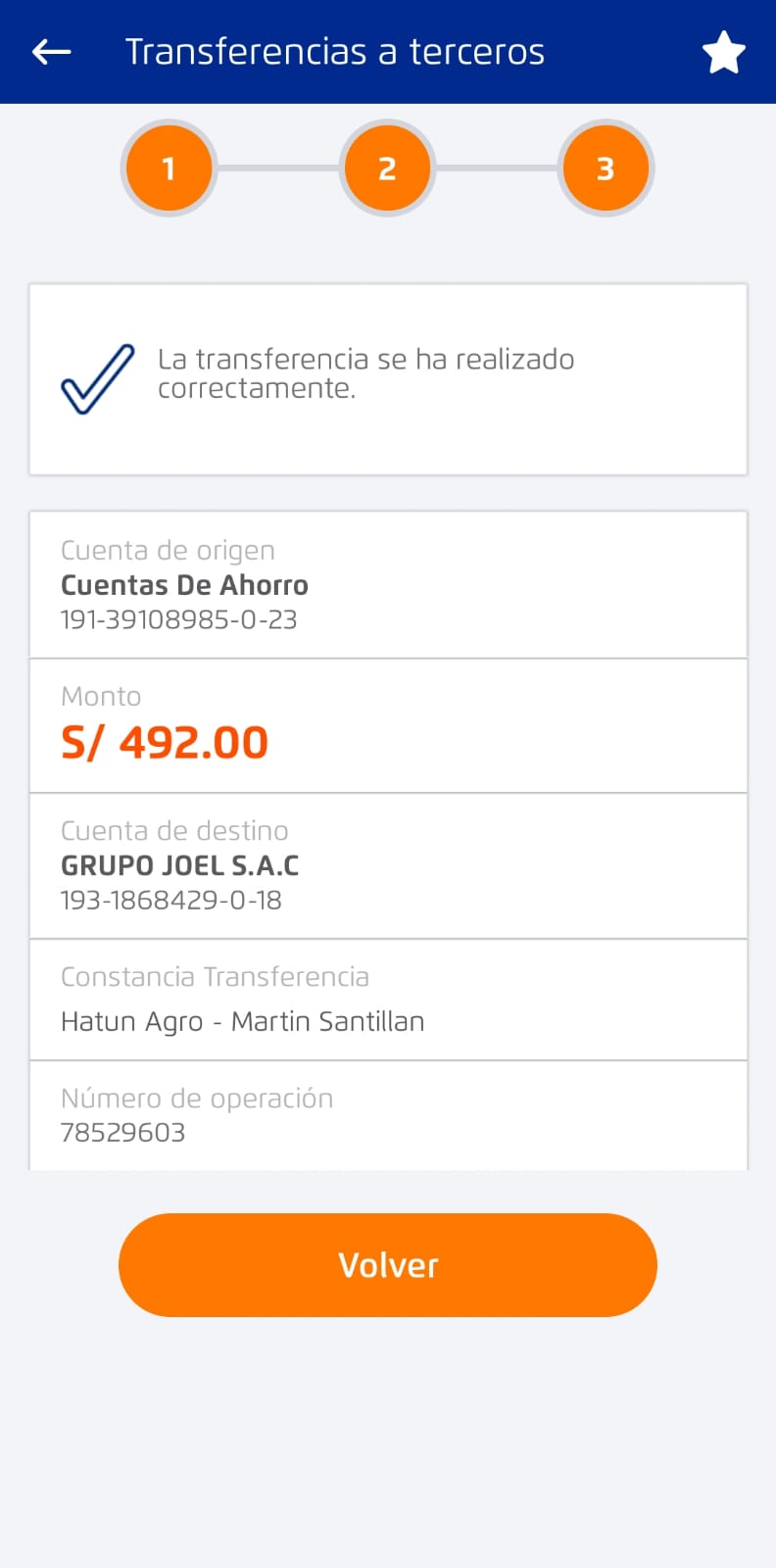776x1568 pixels.
Task: Tap the Cuenta de origen label
Action: (x=168, y=551)
